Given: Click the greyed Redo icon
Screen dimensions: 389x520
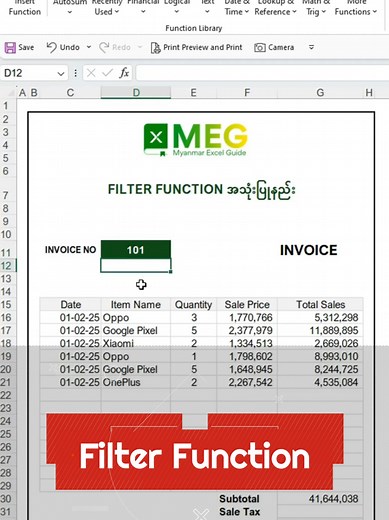Looking at the screenshot, I should tap(104, 48).
